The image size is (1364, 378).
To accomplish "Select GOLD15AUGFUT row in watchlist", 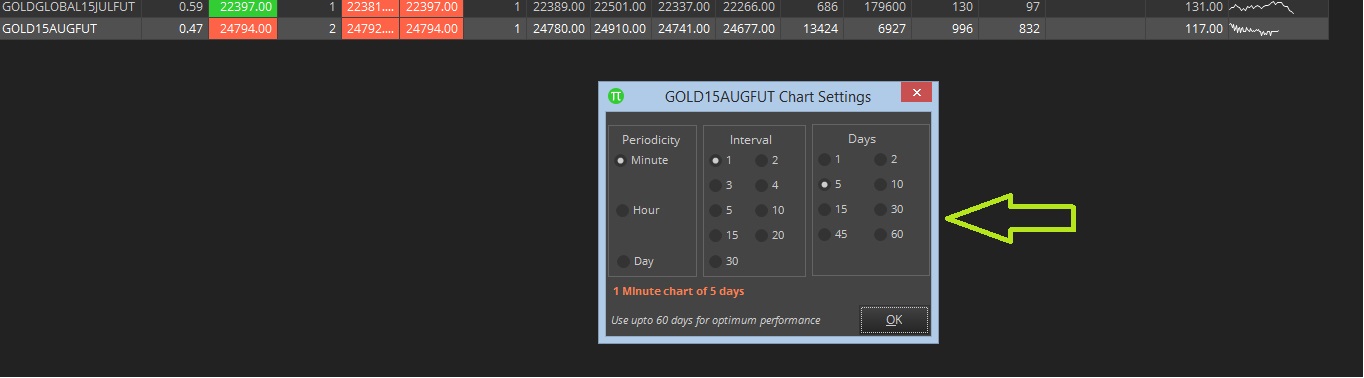I will 664,29.
